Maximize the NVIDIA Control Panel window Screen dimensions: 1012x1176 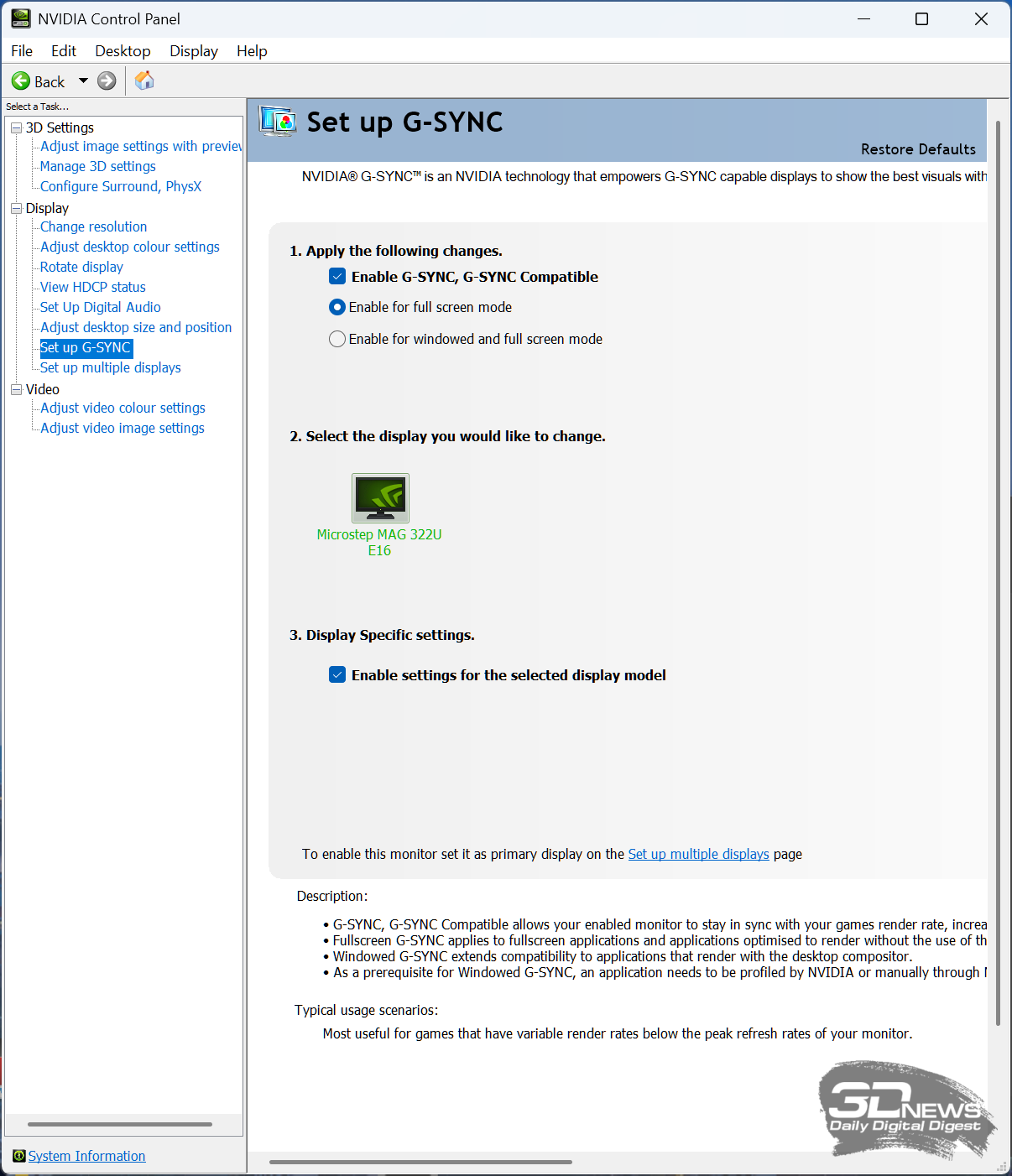point(921,18)
